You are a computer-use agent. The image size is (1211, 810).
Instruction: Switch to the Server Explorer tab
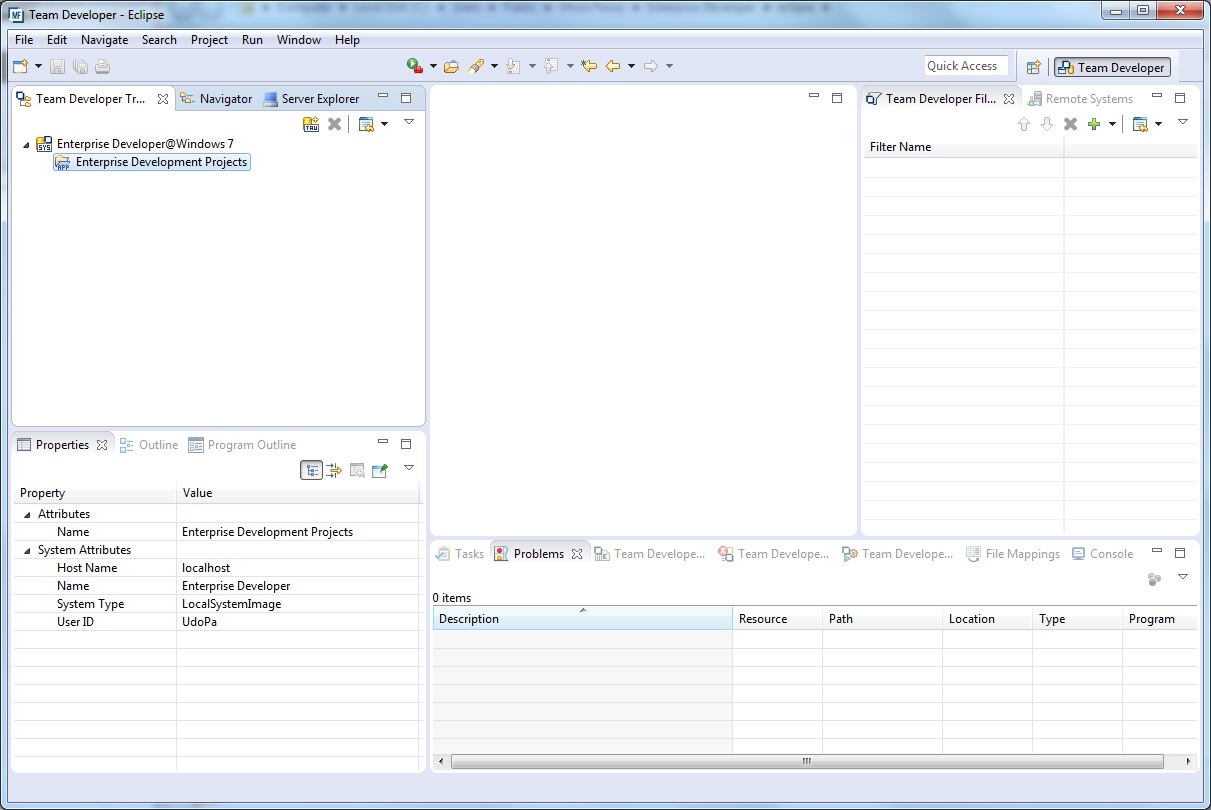click(x=312, y=99)
